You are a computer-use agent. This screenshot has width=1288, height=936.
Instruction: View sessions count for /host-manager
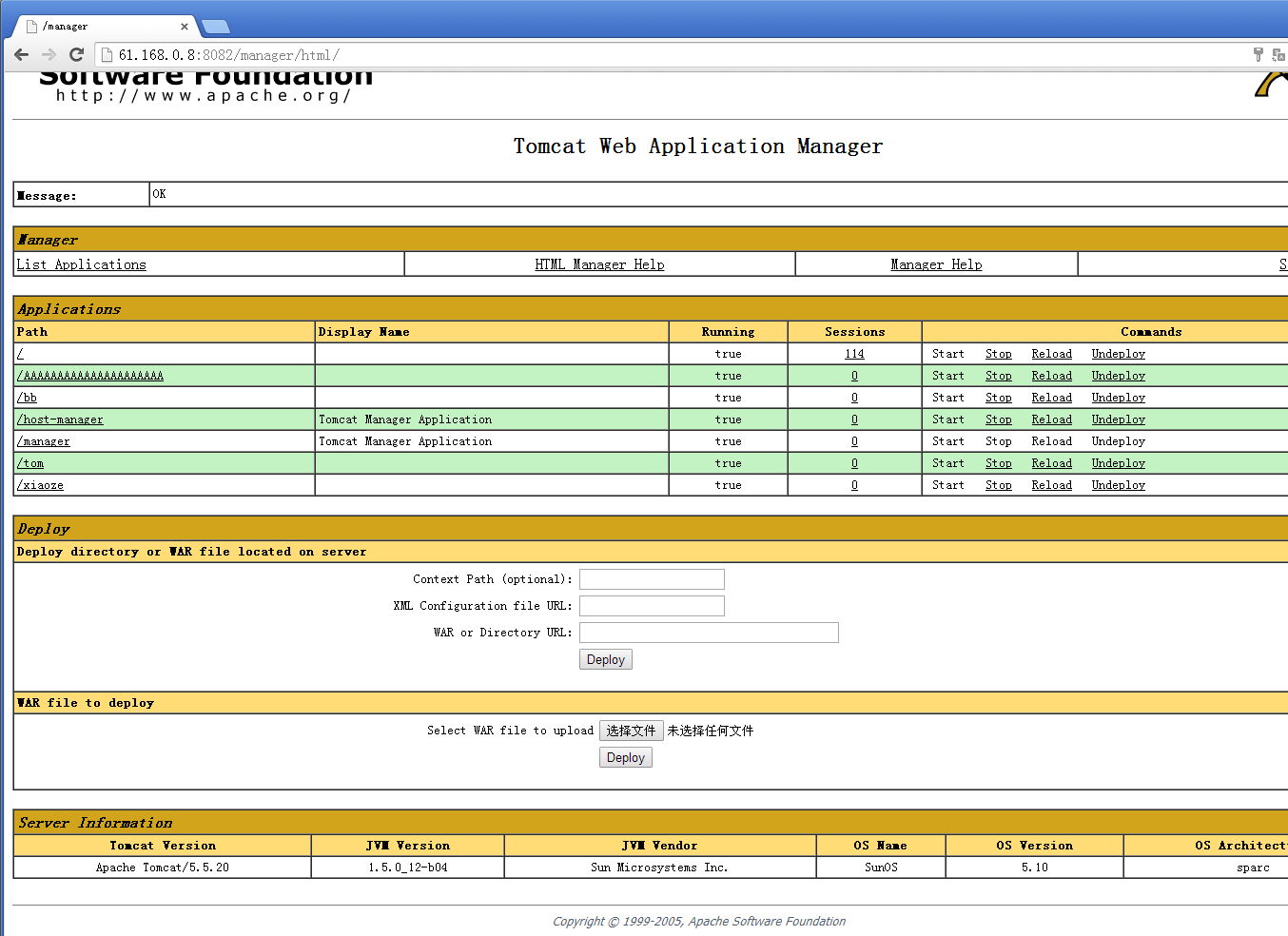(854, 419)
